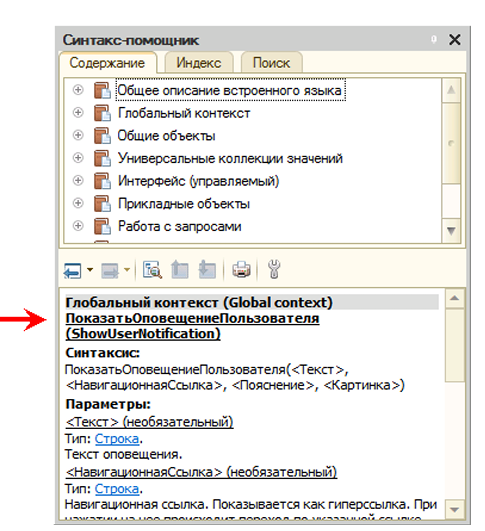485x531 pixels.
Task: Open the Back button history dropdown
Action: click(90, 270)
